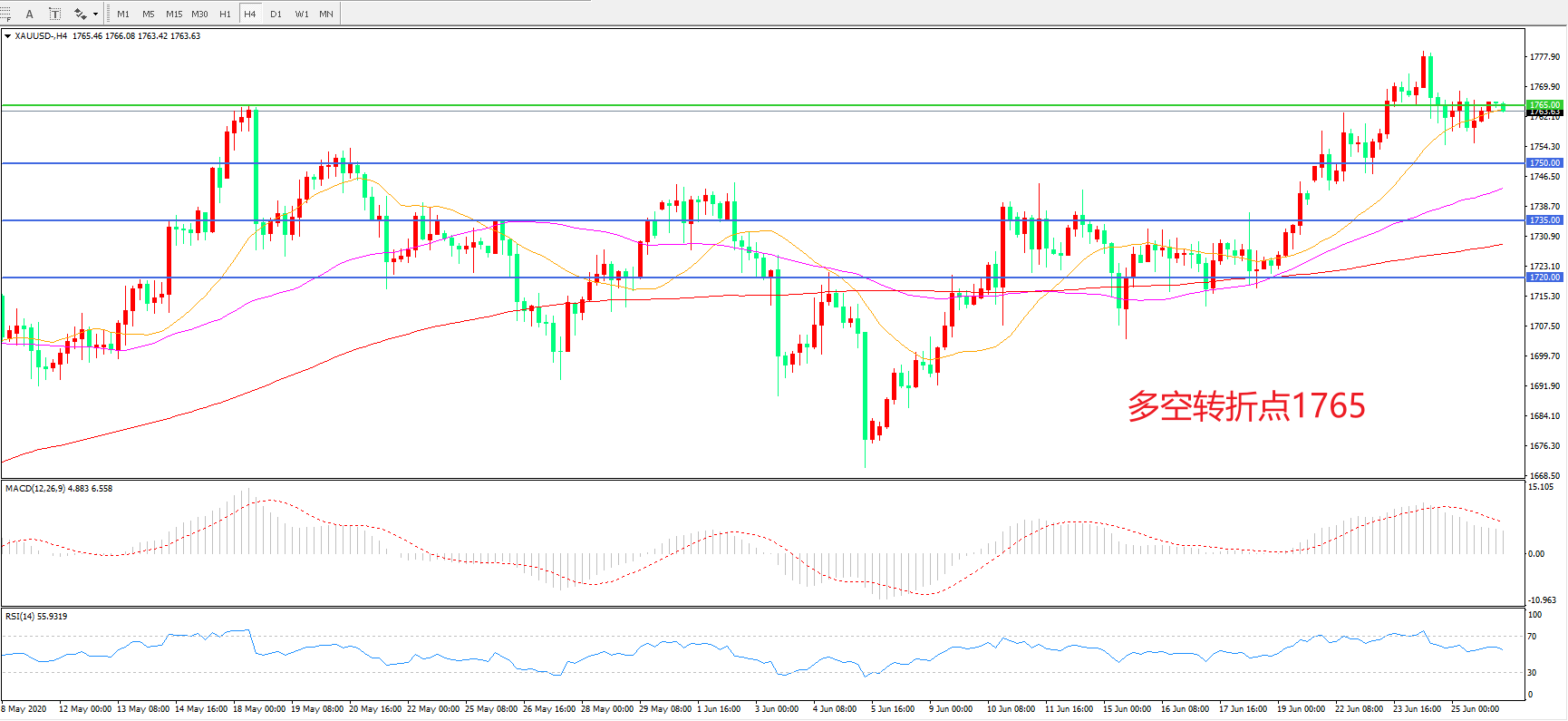Open the arrows tool dropdown arrow
Image resolution: width=1568 pixels, height=721 pixels.
coord(95,14)
